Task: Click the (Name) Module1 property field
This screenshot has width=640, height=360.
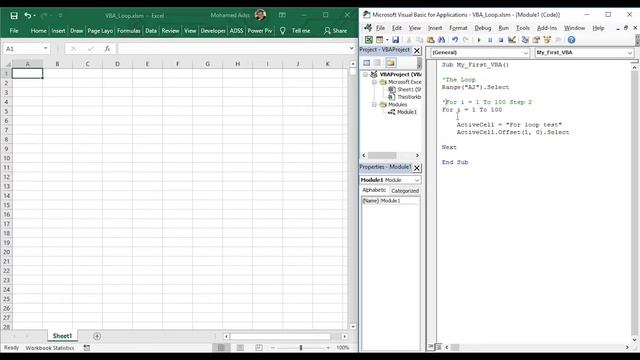Action: click(391, 201)
